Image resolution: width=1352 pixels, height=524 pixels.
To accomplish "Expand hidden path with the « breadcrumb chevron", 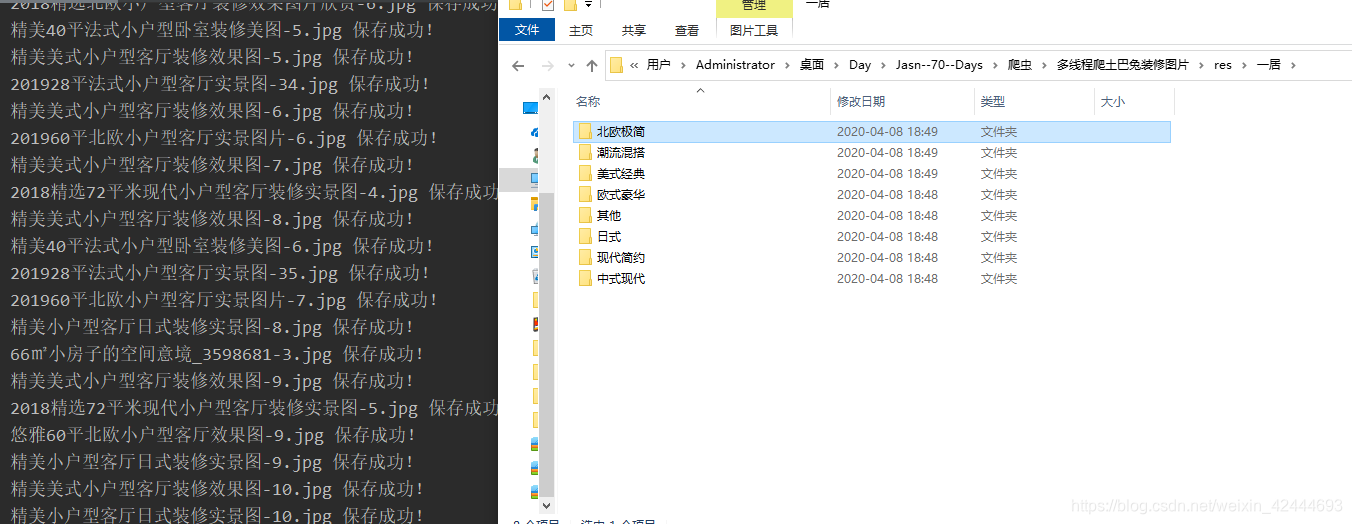I will 634,65.
